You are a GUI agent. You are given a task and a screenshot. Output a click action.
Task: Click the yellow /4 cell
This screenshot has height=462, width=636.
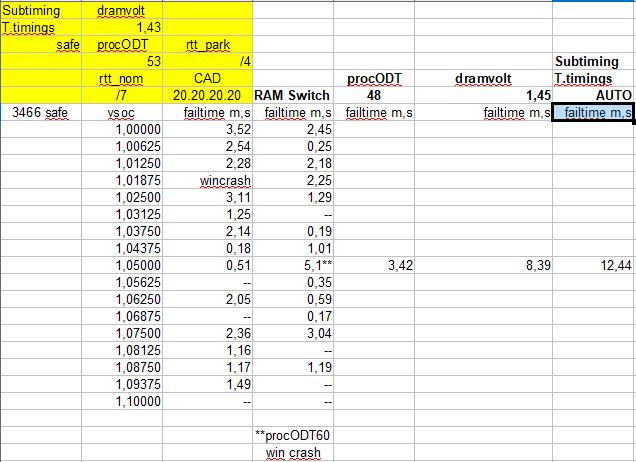point(208,61)
